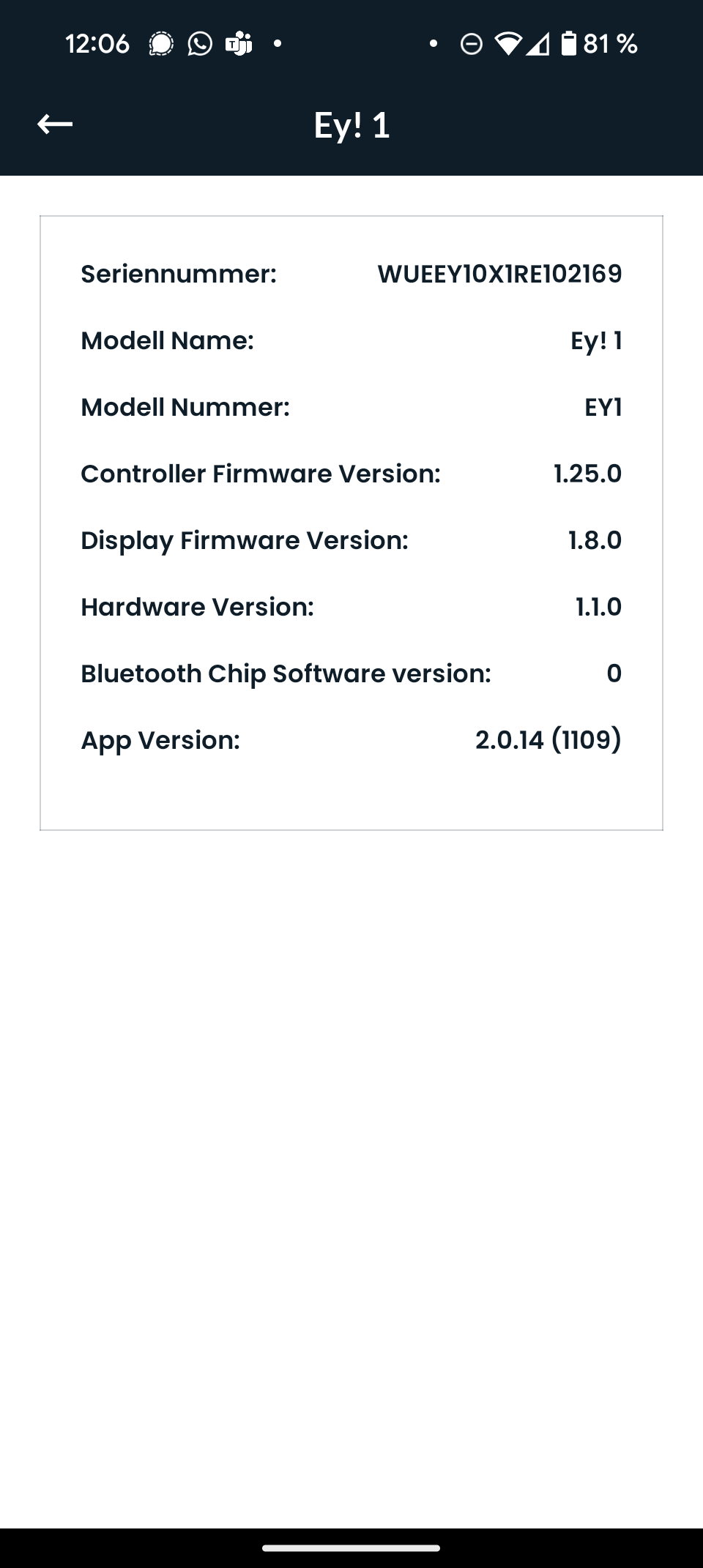The image size is (703, 1568).
Task: Tap the back arrow icon
Action: pos(55,124)
